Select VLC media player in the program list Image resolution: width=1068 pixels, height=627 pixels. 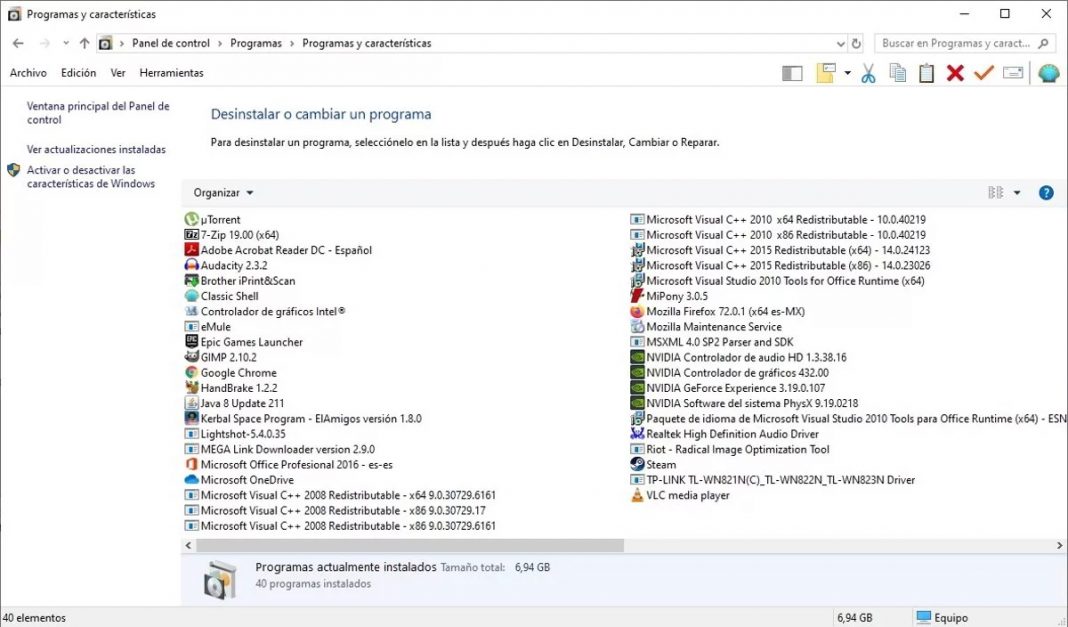pos(686,495)
